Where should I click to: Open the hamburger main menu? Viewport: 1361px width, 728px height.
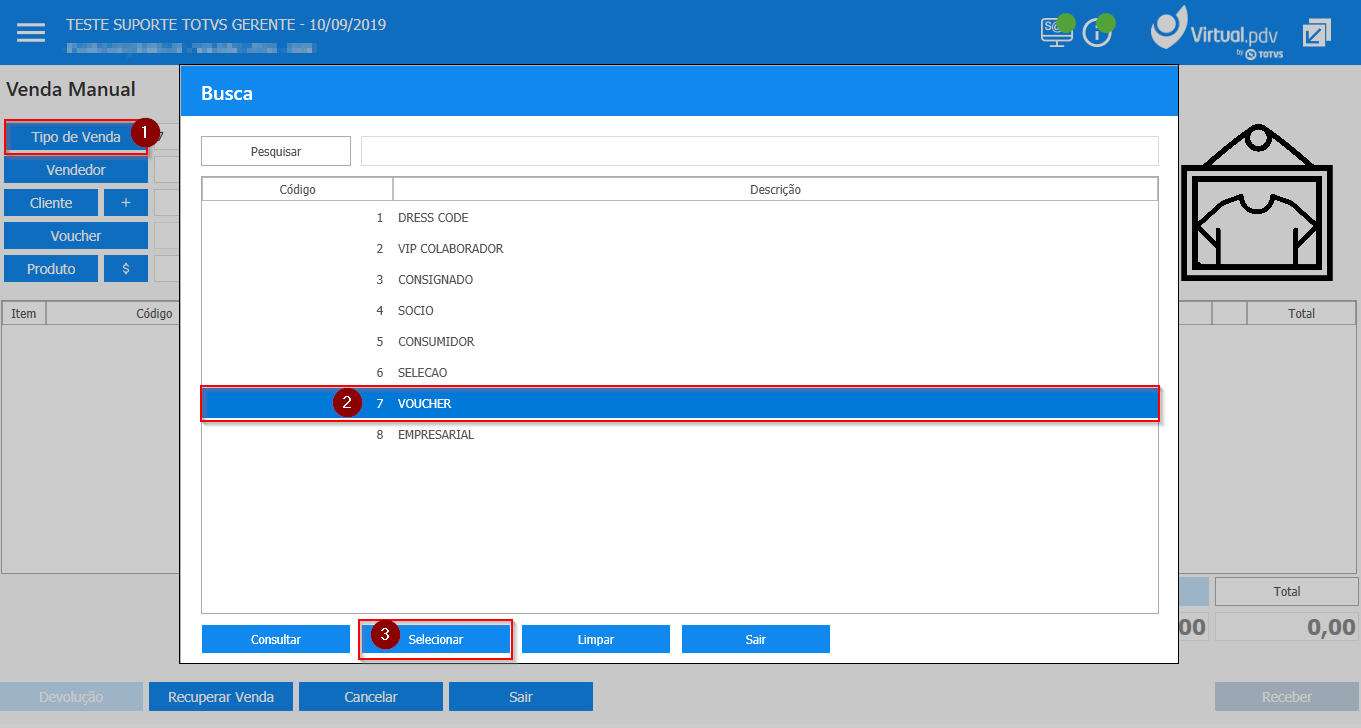[31, 32]
